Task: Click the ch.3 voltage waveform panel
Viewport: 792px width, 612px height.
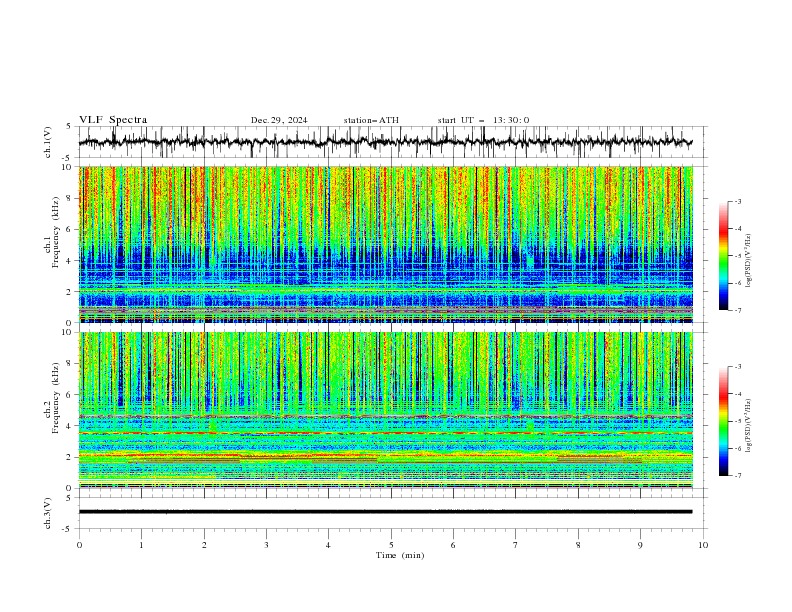Action: [393, 513]
